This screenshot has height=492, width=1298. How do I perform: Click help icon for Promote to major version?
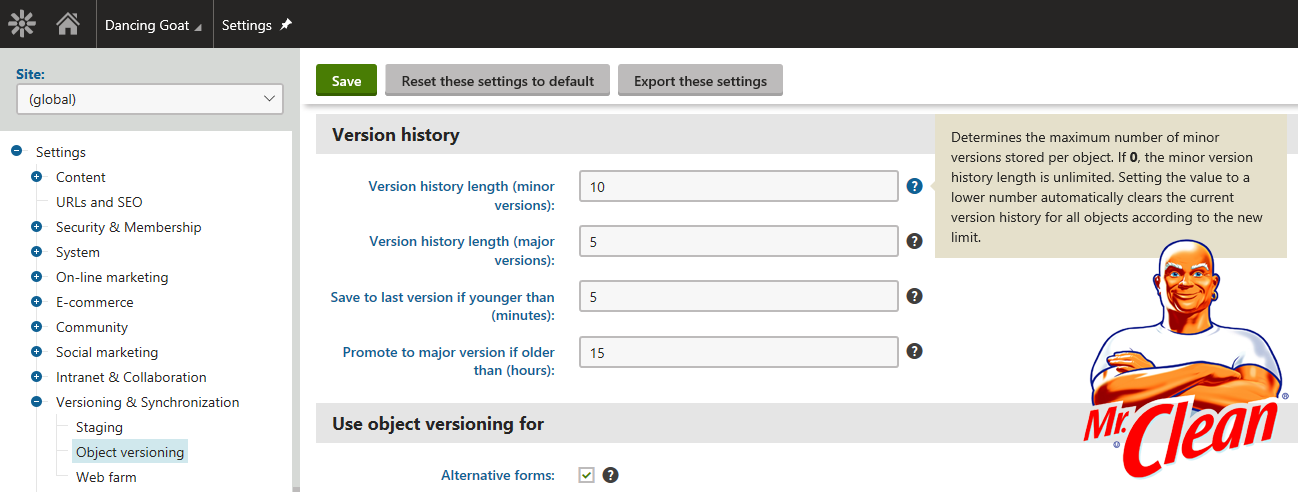914,351
